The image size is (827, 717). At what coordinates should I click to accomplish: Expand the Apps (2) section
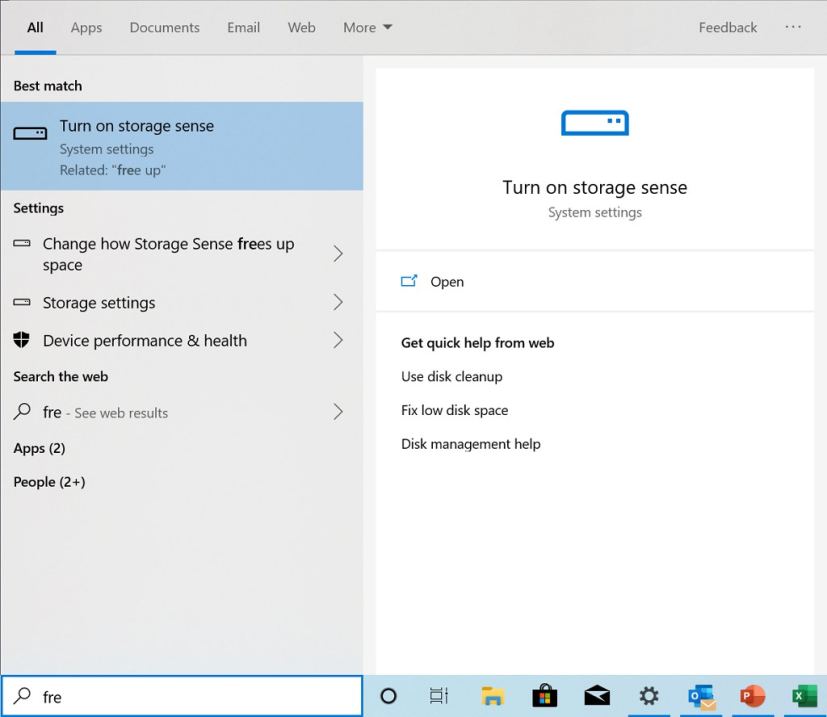tap(40, 448)
